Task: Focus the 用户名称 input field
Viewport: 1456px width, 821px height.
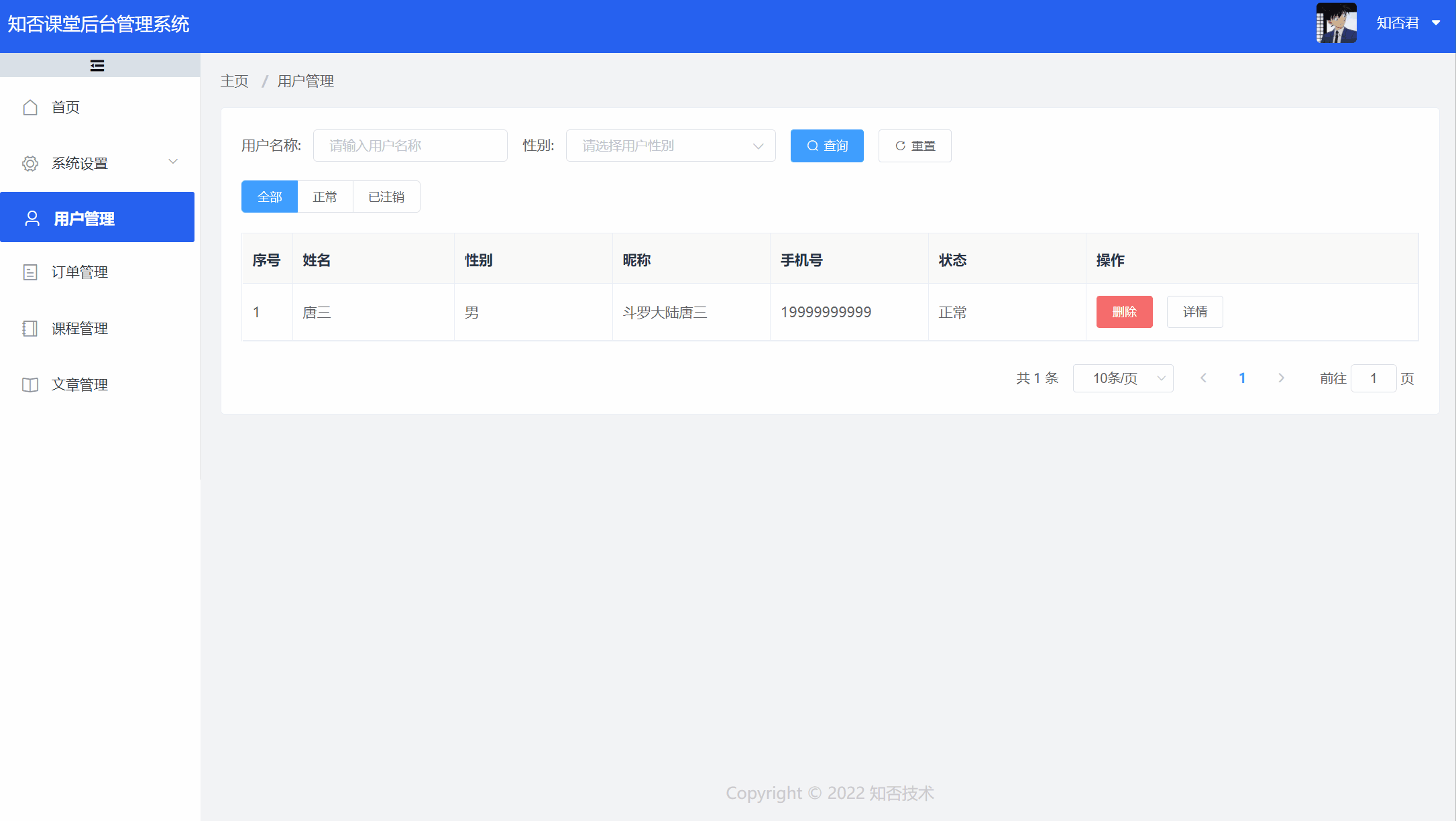Action: click(410, 146)
